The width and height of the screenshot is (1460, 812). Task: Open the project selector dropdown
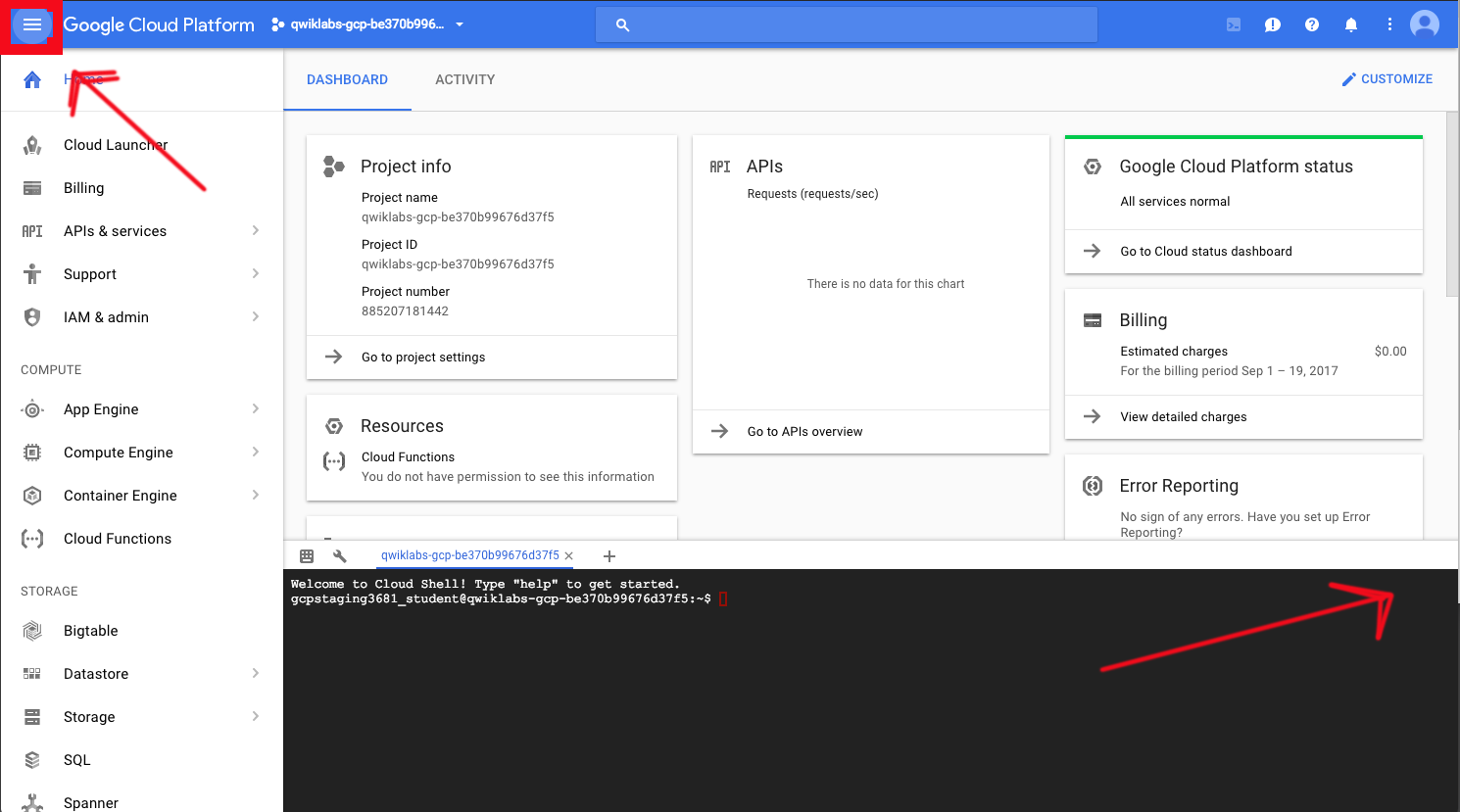[367, 24]
